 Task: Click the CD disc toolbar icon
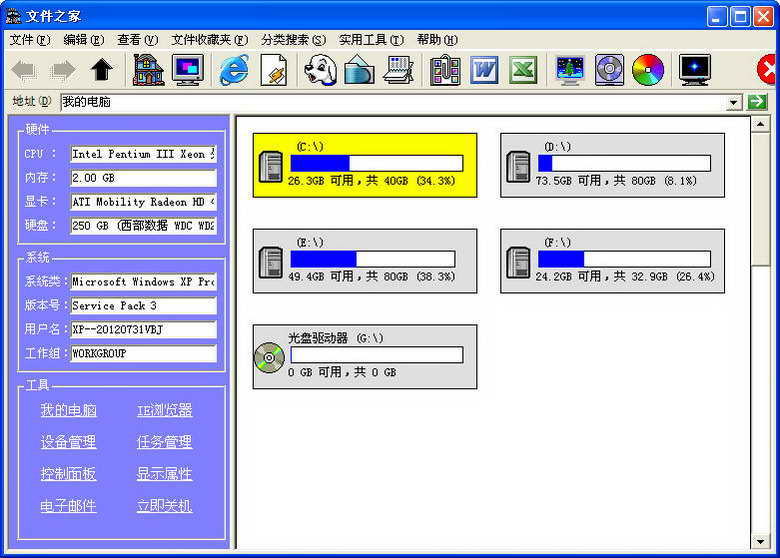(609, 70)
